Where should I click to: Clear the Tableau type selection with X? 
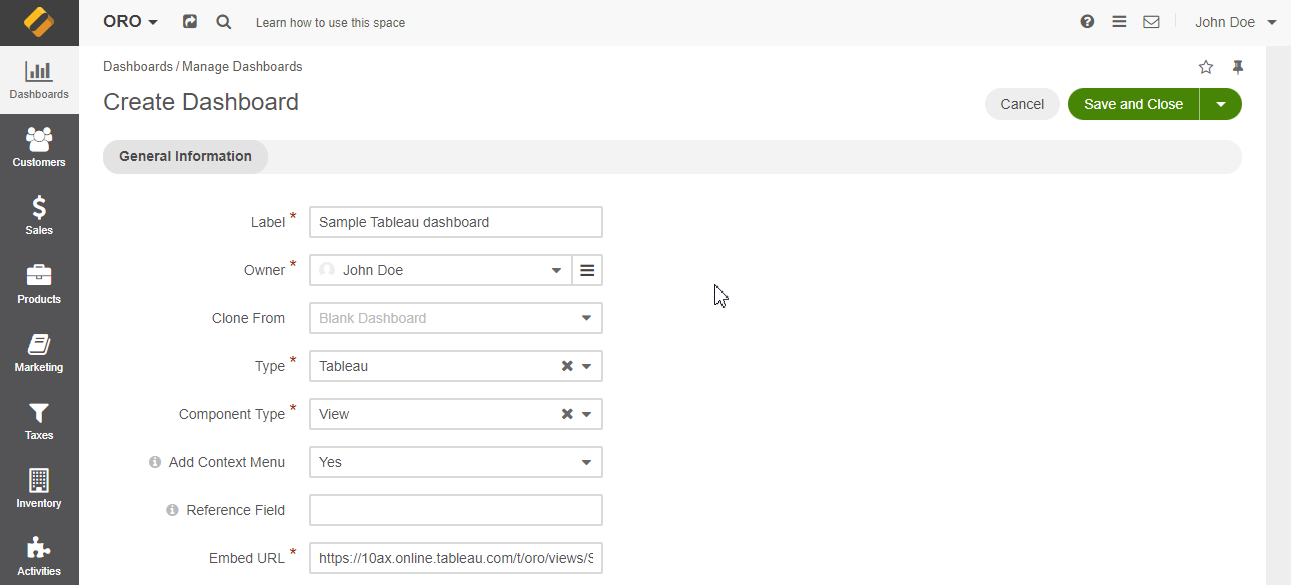tap(567, 366)
